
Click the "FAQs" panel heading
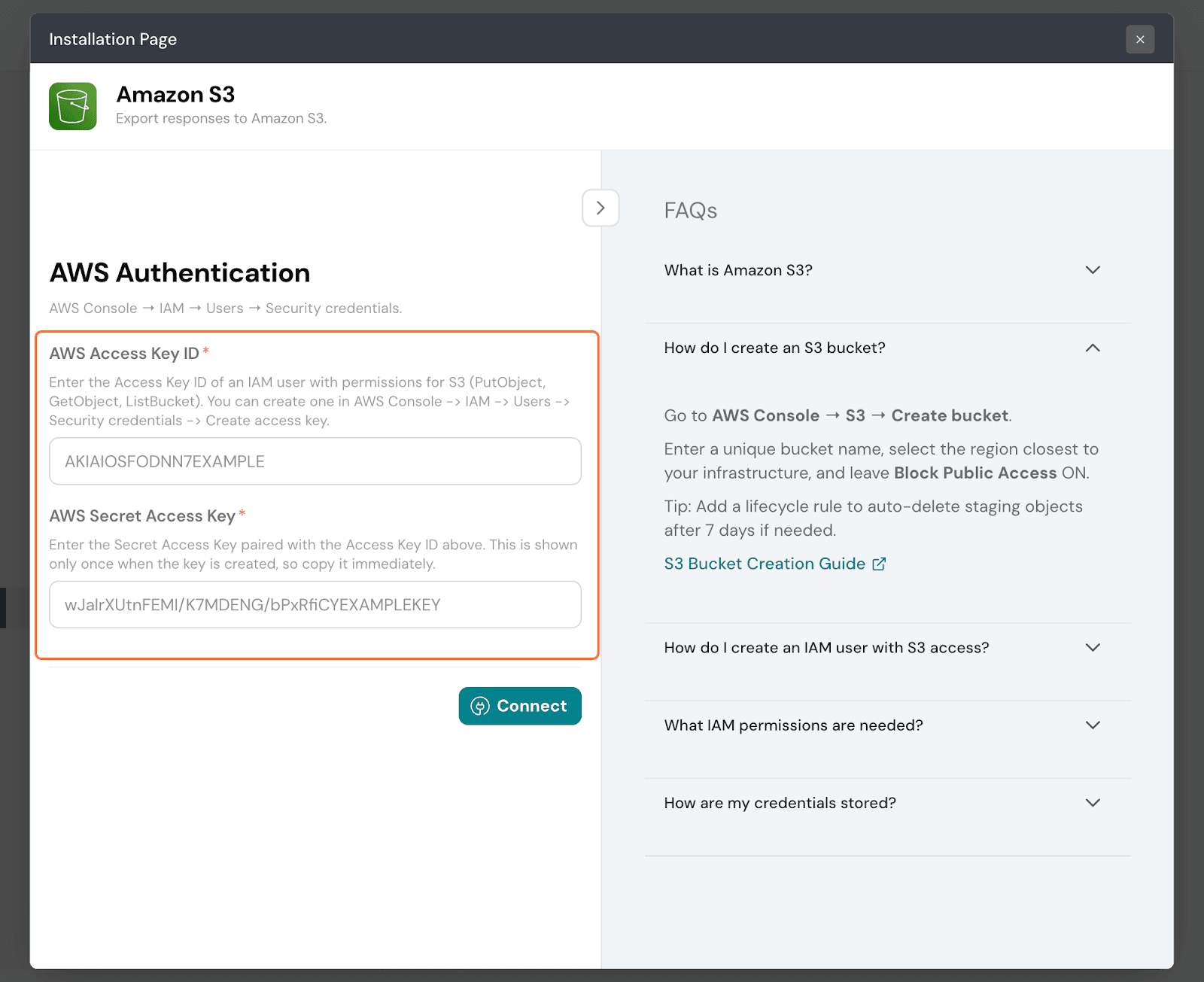(x=690, y=211)
